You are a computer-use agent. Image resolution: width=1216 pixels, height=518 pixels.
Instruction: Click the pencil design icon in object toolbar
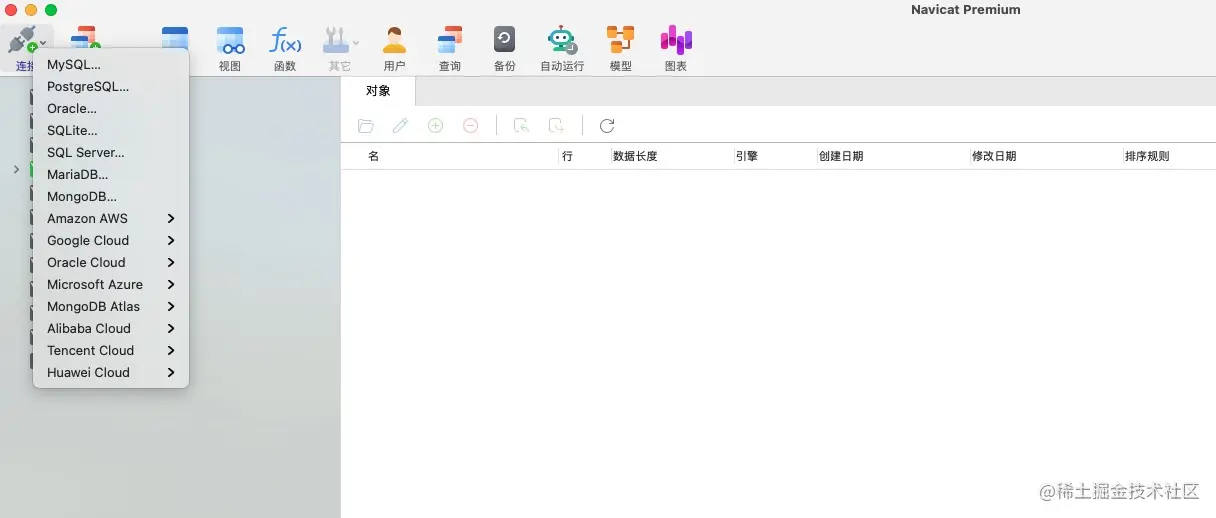tap(400, 126)
